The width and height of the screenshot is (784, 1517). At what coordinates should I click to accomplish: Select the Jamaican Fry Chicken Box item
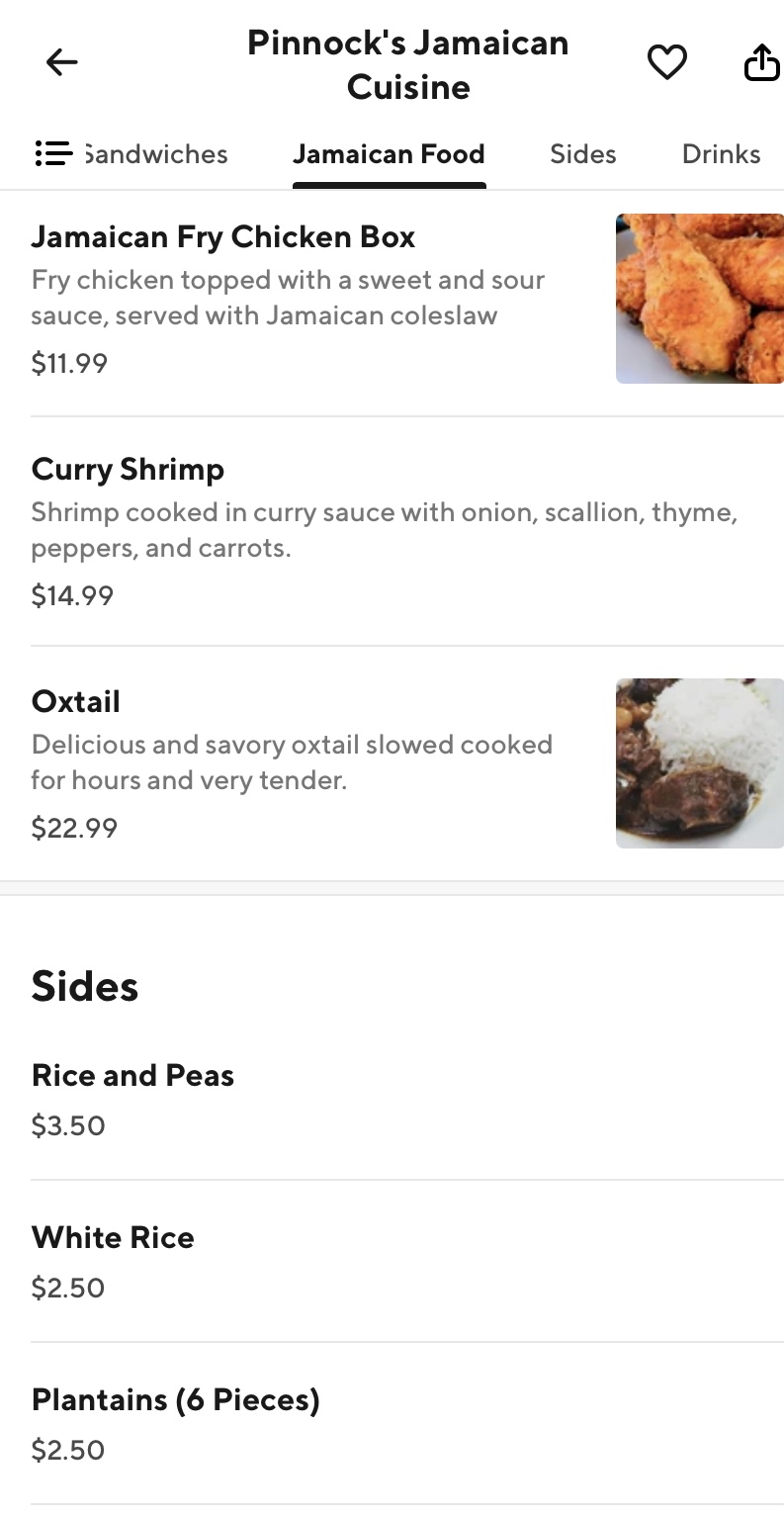[223, 237]
